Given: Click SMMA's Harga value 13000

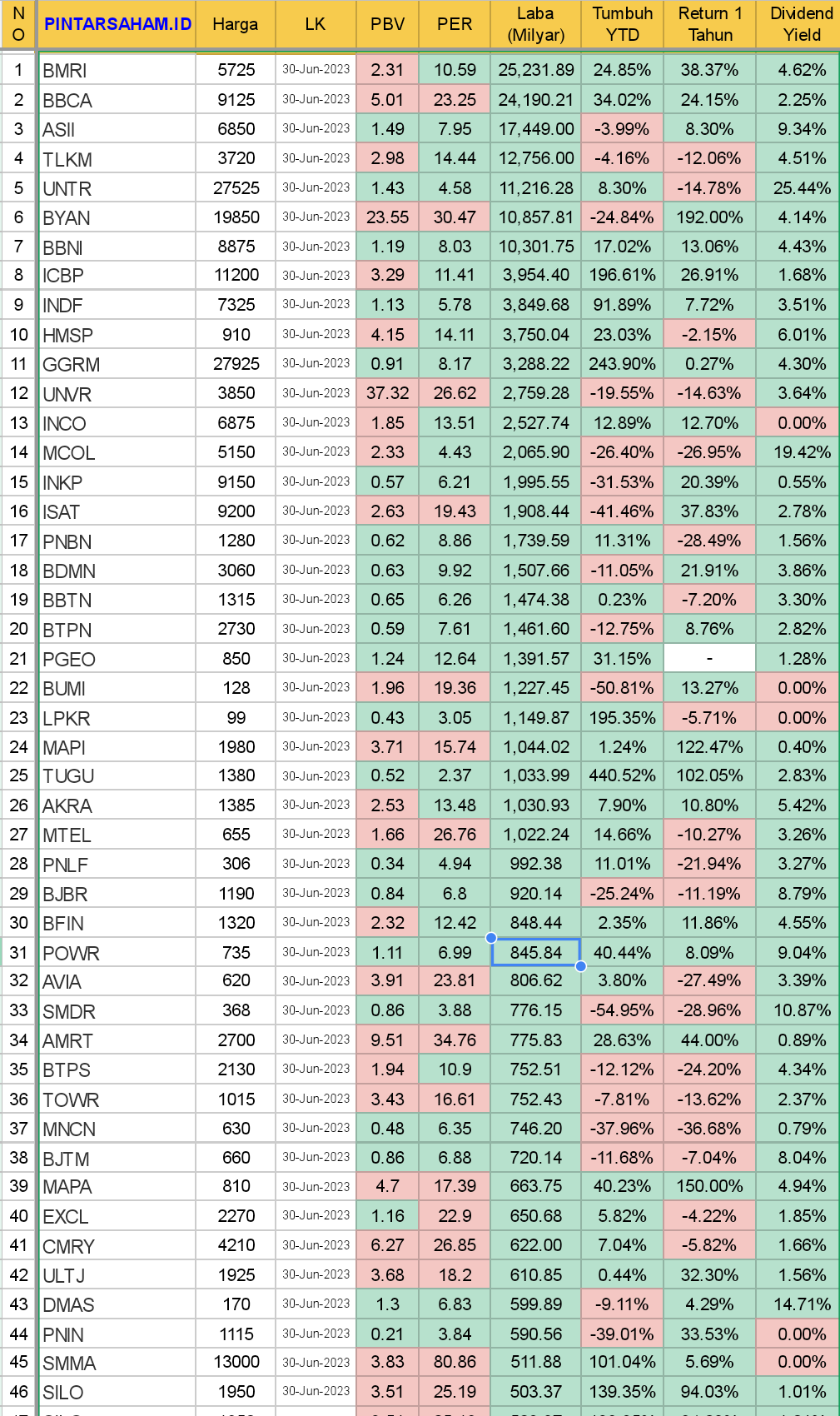Looking at the screenshot, I should [x=236, y=1362].
